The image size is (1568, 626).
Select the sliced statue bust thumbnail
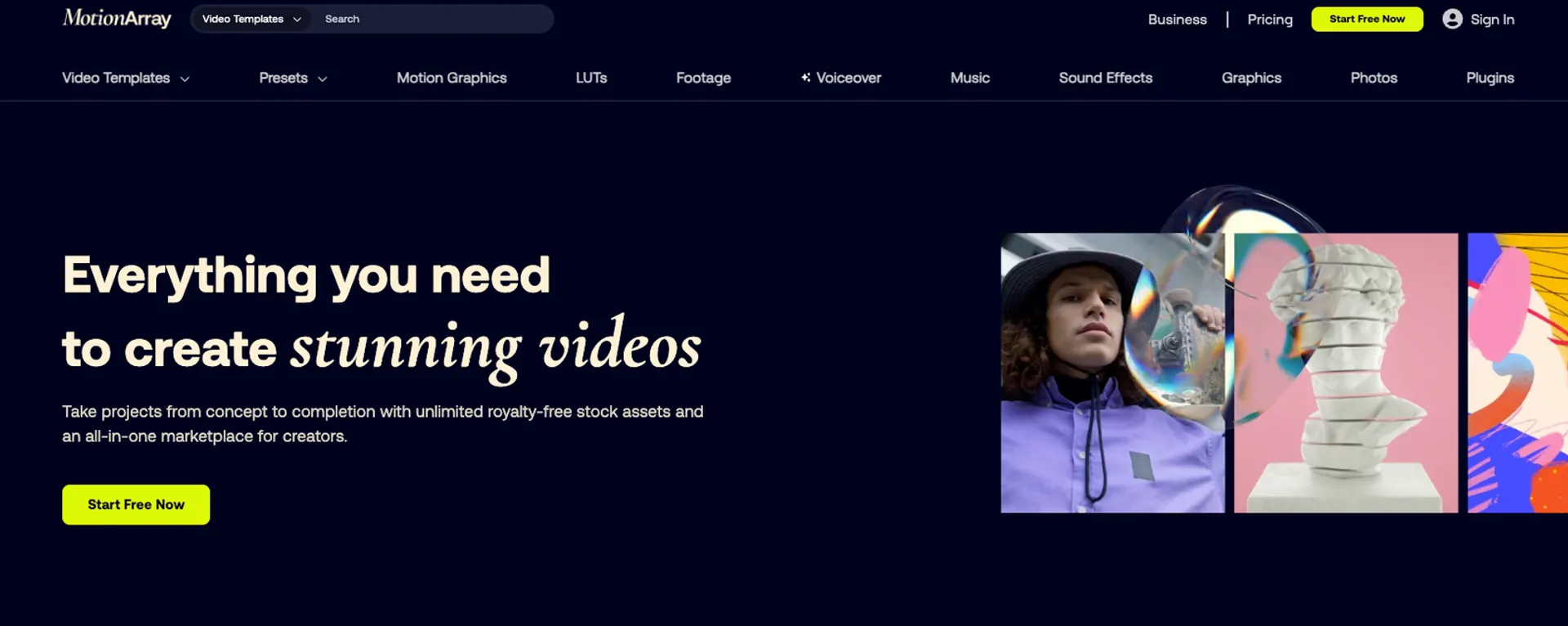[x=1345, y=373]
